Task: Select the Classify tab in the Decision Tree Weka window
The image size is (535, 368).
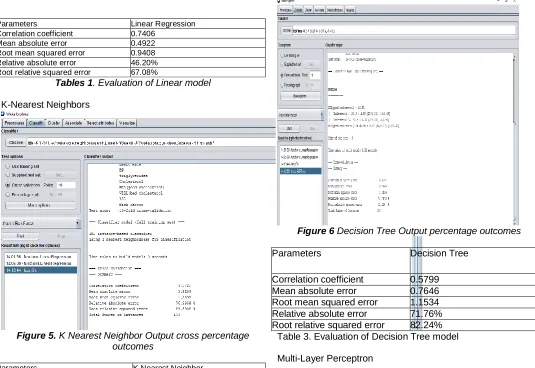Action: 298,10
